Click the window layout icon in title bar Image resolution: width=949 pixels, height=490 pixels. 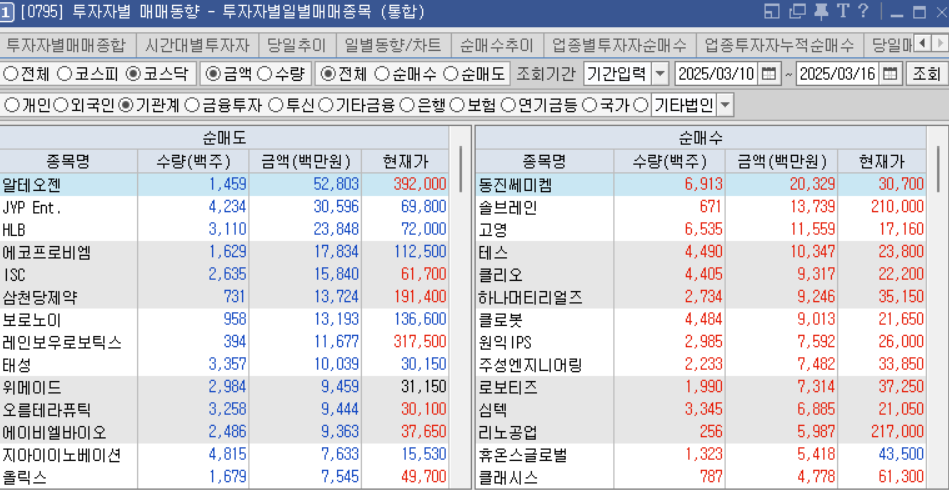pyautogui.click(x=771, y=11)
